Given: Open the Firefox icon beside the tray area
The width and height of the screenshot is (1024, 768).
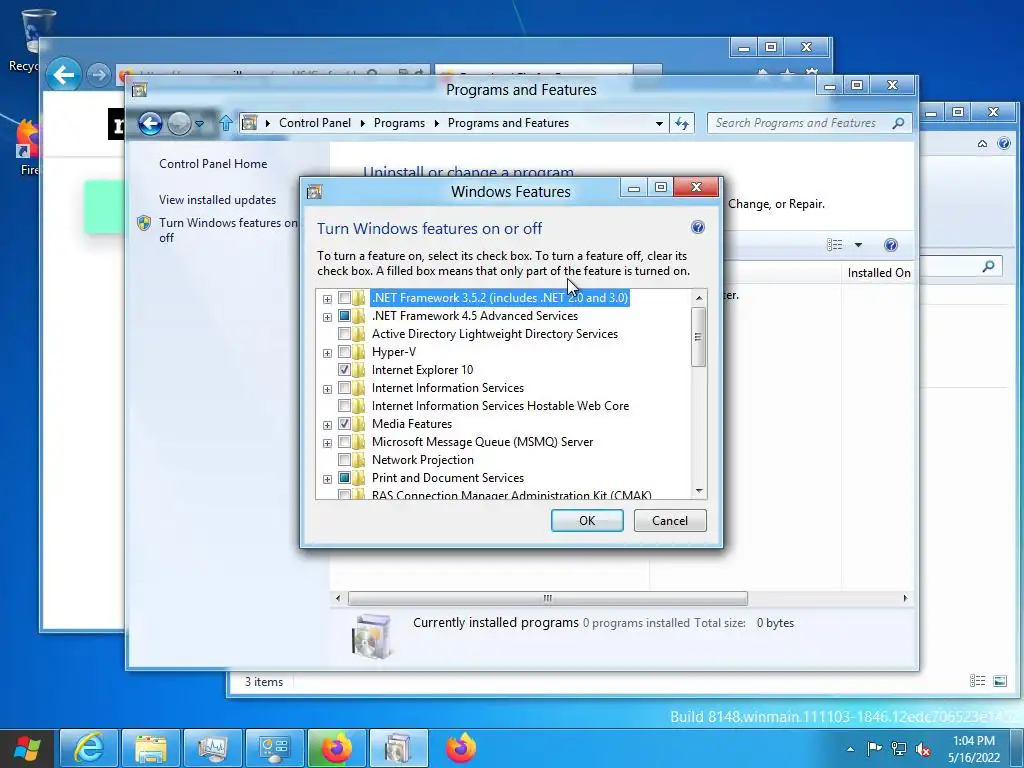Looking at the screenshot, I should click(x=461, y=748).
